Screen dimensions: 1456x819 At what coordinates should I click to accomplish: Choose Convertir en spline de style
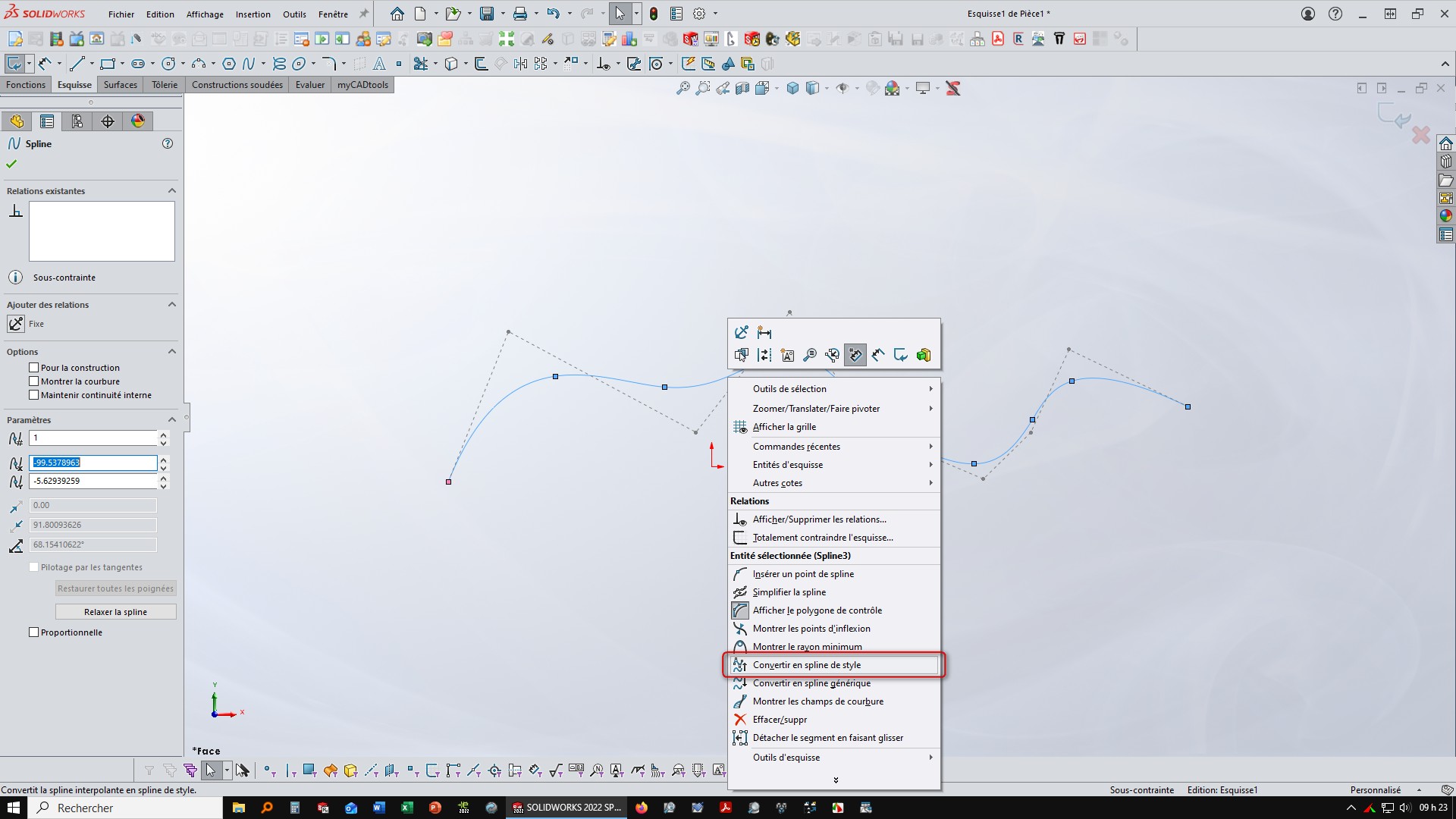tap(806, 665)
